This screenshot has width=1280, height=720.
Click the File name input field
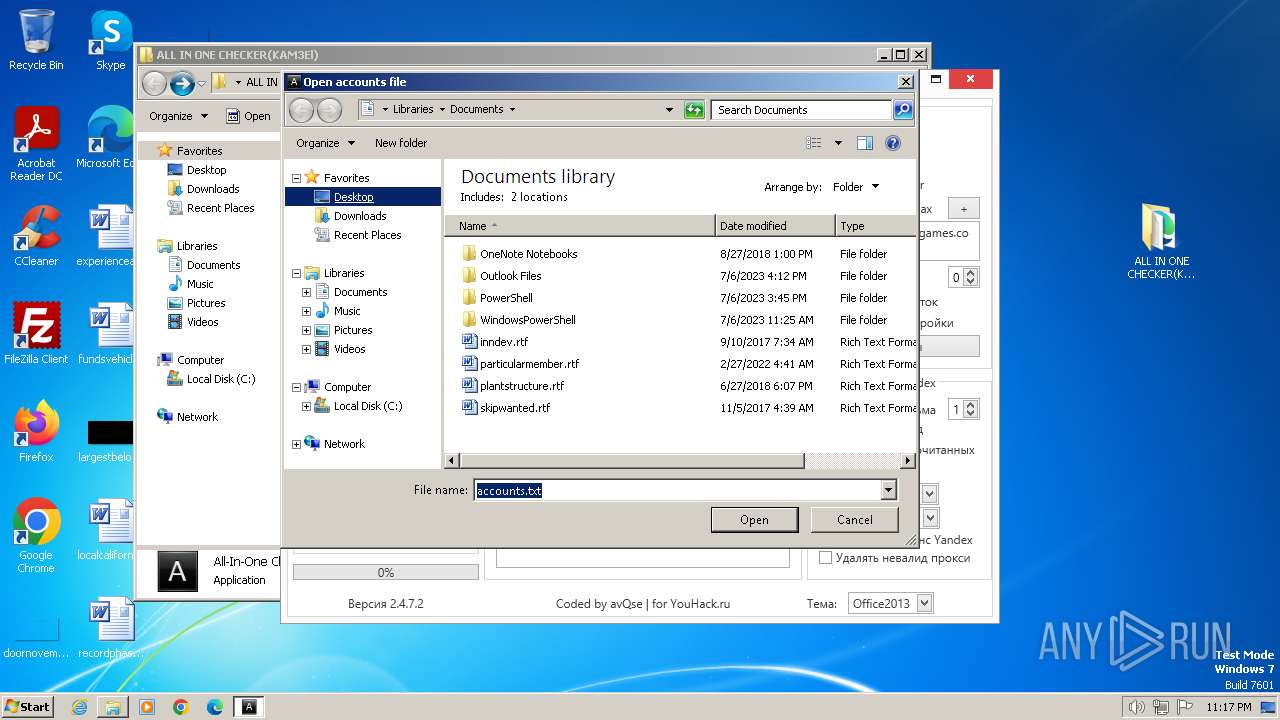677,490
